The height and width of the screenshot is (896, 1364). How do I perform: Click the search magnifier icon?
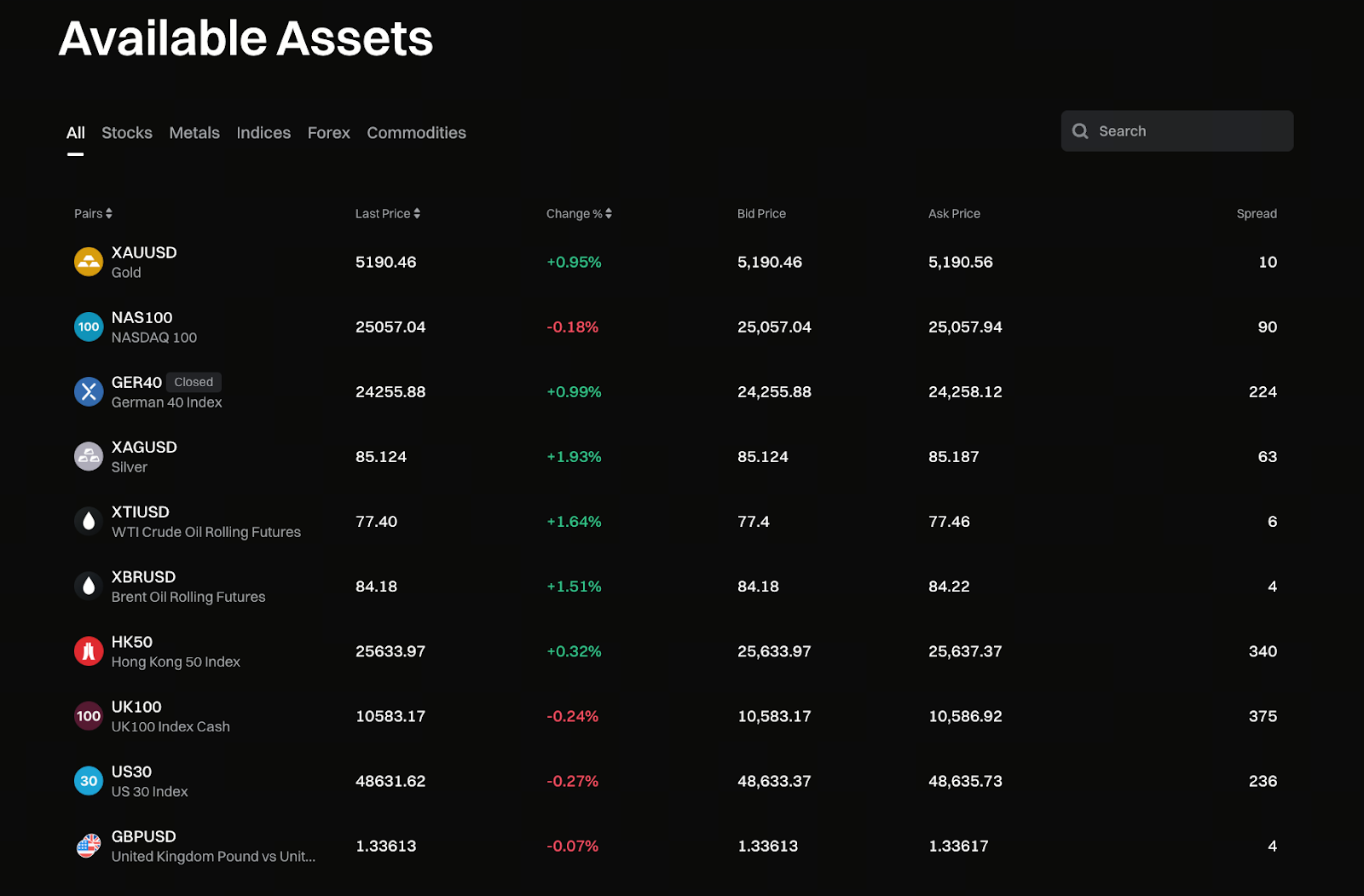(x=1080, y=130)
